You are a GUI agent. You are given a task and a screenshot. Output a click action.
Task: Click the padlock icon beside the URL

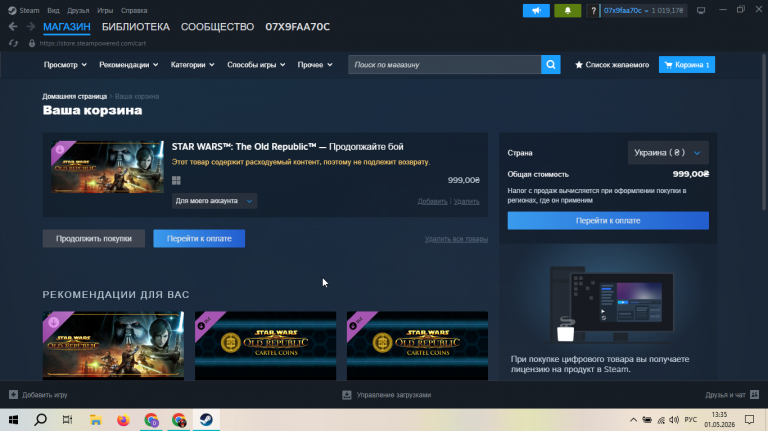(x=32, y=43)
